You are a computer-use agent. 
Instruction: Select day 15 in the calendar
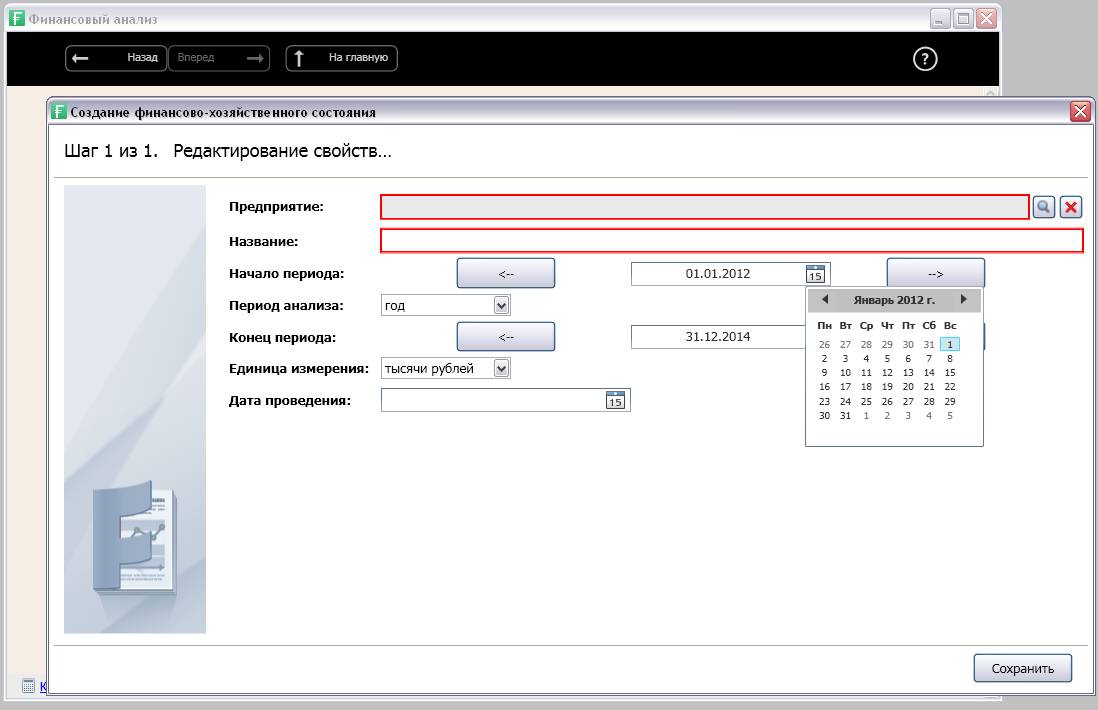950,373
